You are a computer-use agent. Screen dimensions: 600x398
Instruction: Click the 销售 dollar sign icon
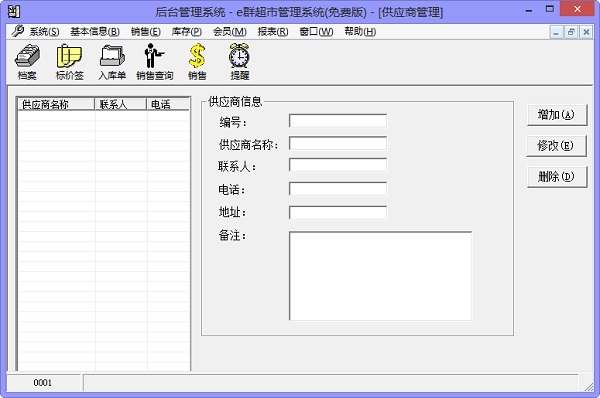tap(197, 62)
